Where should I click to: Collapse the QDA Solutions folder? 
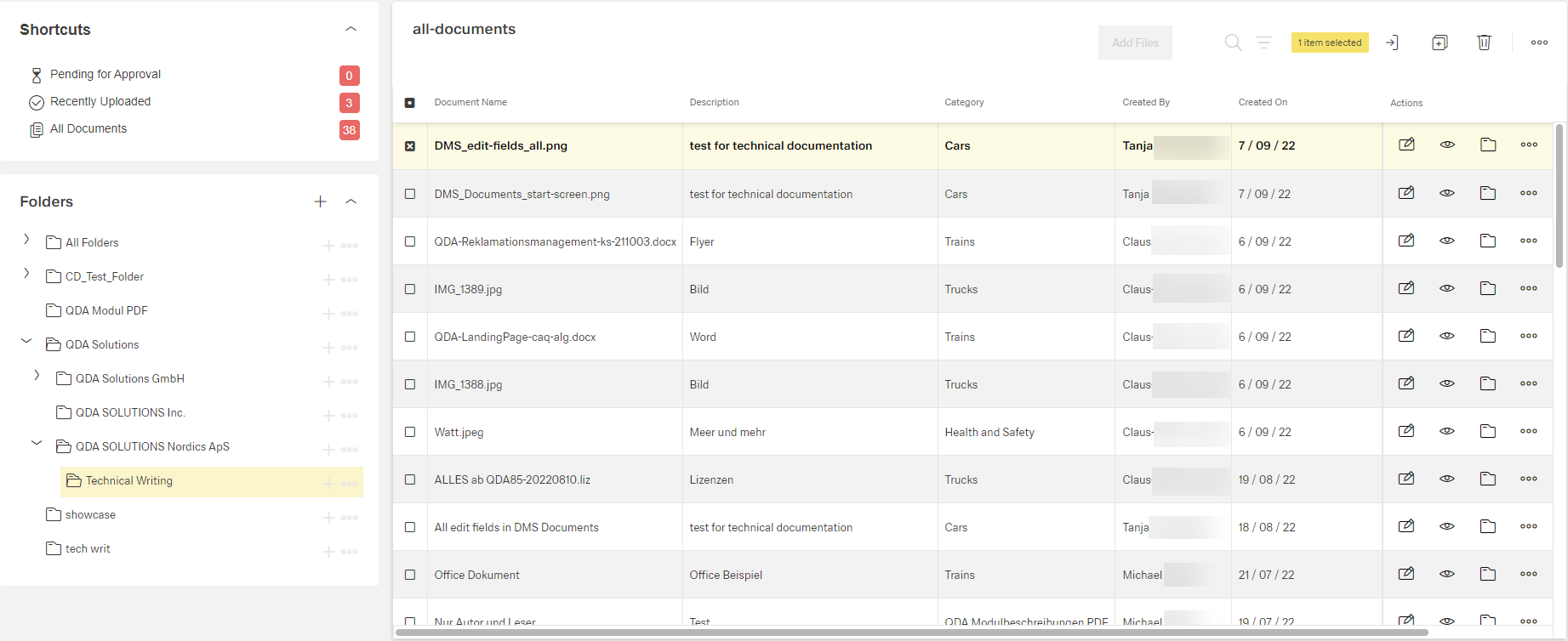(x=26, y=342)
